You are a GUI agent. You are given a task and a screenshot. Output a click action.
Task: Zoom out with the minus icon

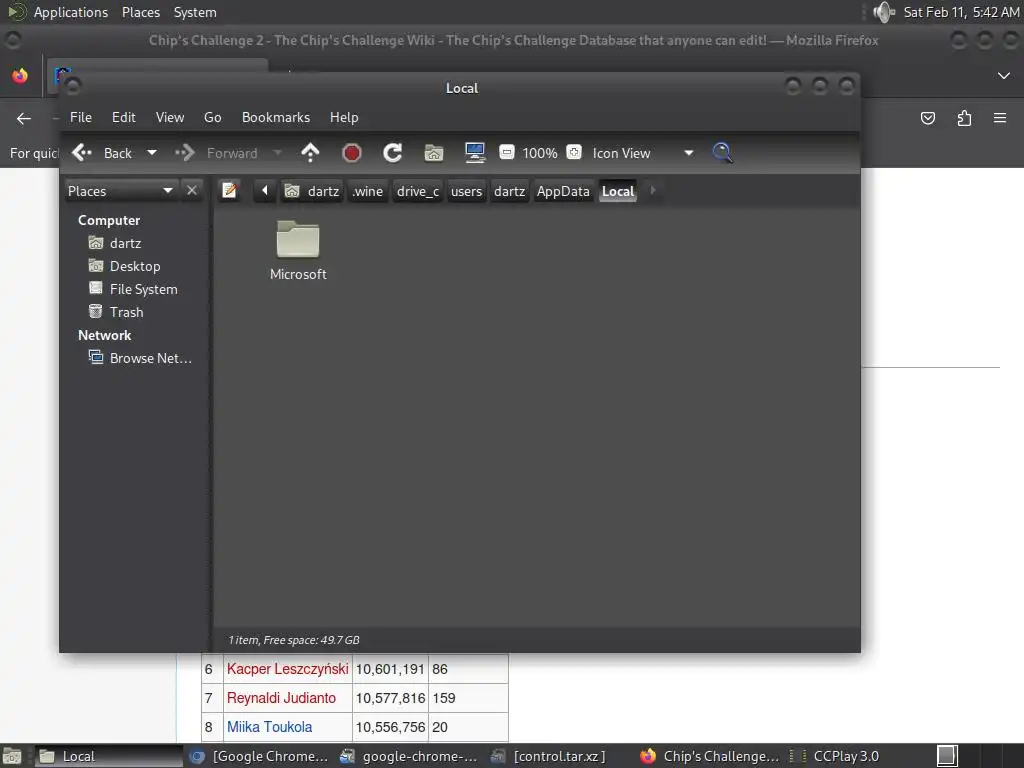coord(507,152)
